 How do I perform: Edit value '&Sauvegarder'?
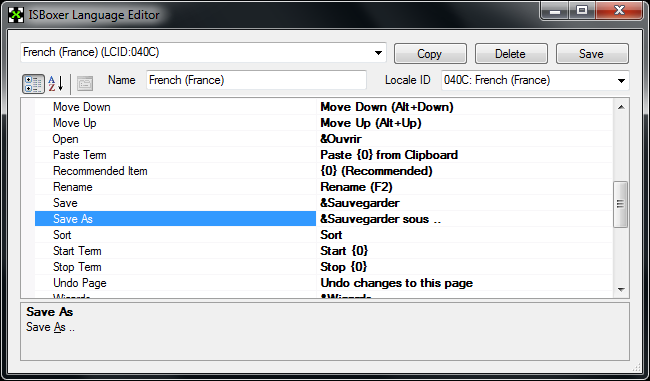[465, 203]
